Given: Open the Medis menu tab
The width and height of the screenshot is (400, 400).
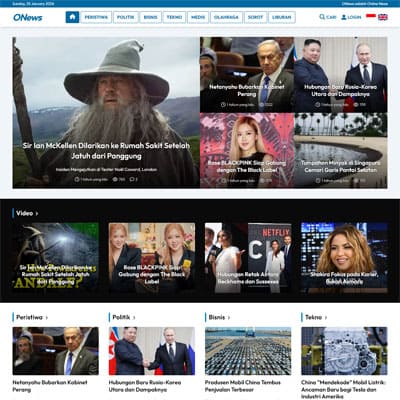Looking at the screenshot, I should pos(198,17).
